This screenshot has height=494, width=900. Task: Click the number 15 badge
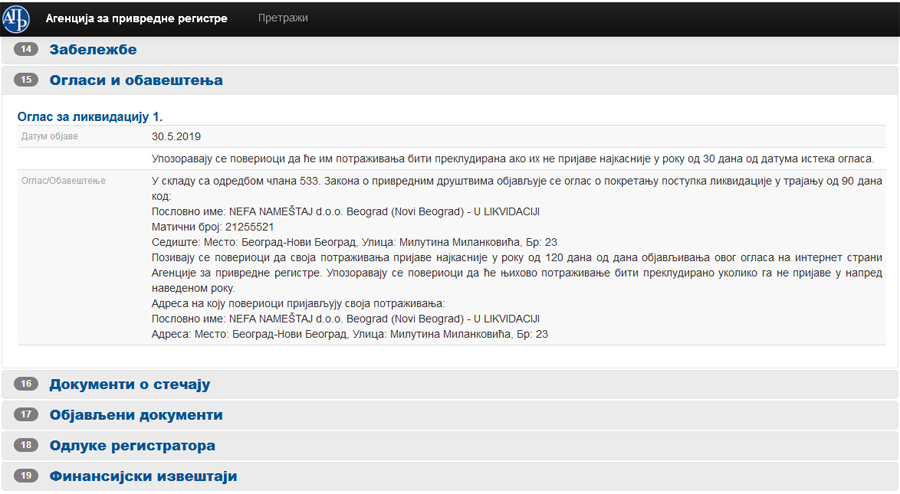[x=26, y=80]
